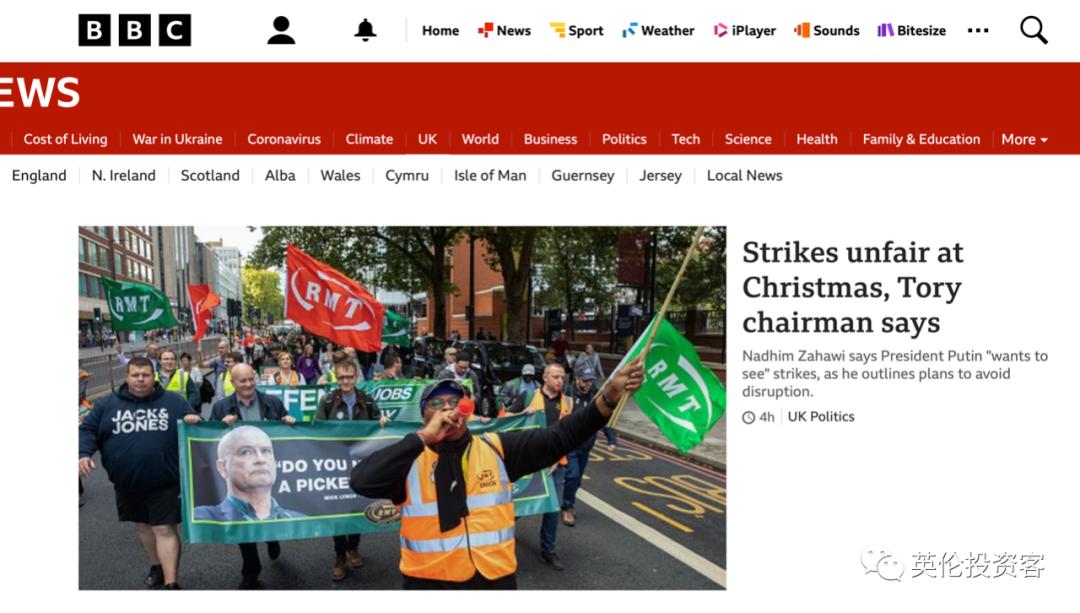1080x613 pixels.
Task: Open BBC Weather
Action: pos(658,30)
